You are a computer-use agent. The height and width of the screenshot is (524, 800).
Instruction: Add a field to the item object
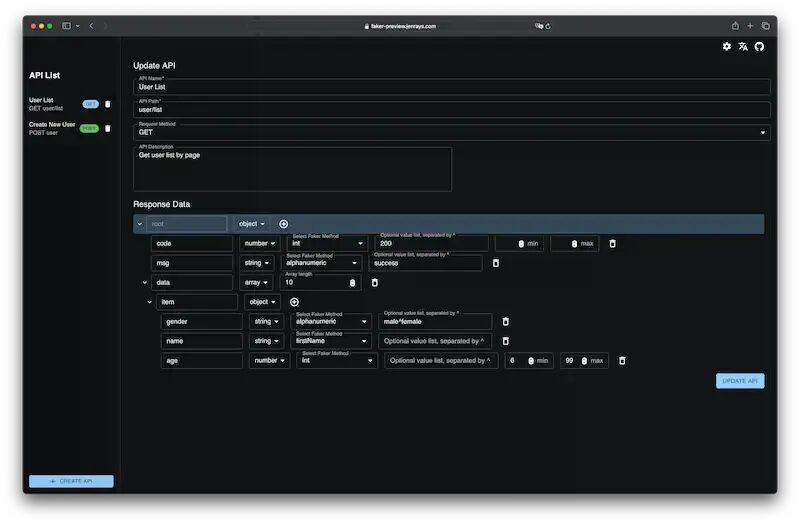(294, 302)
